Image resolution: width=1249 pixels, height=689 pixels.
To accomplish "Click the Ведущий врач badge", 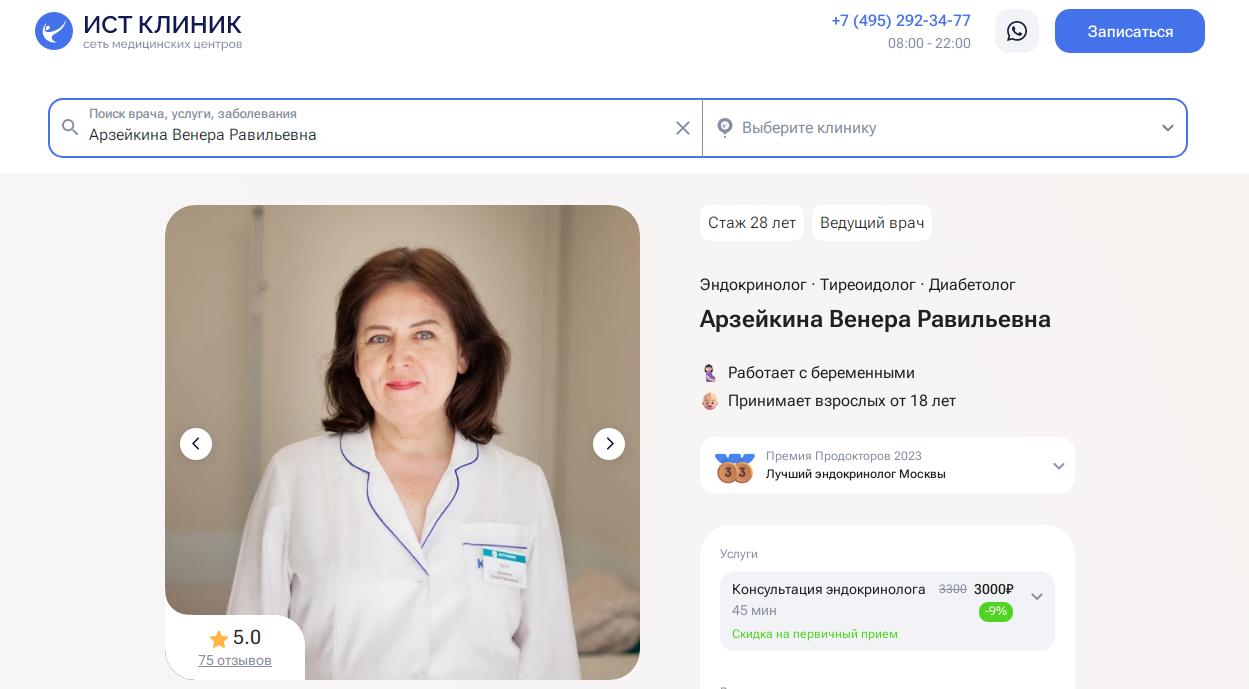I will click(872, 223).
